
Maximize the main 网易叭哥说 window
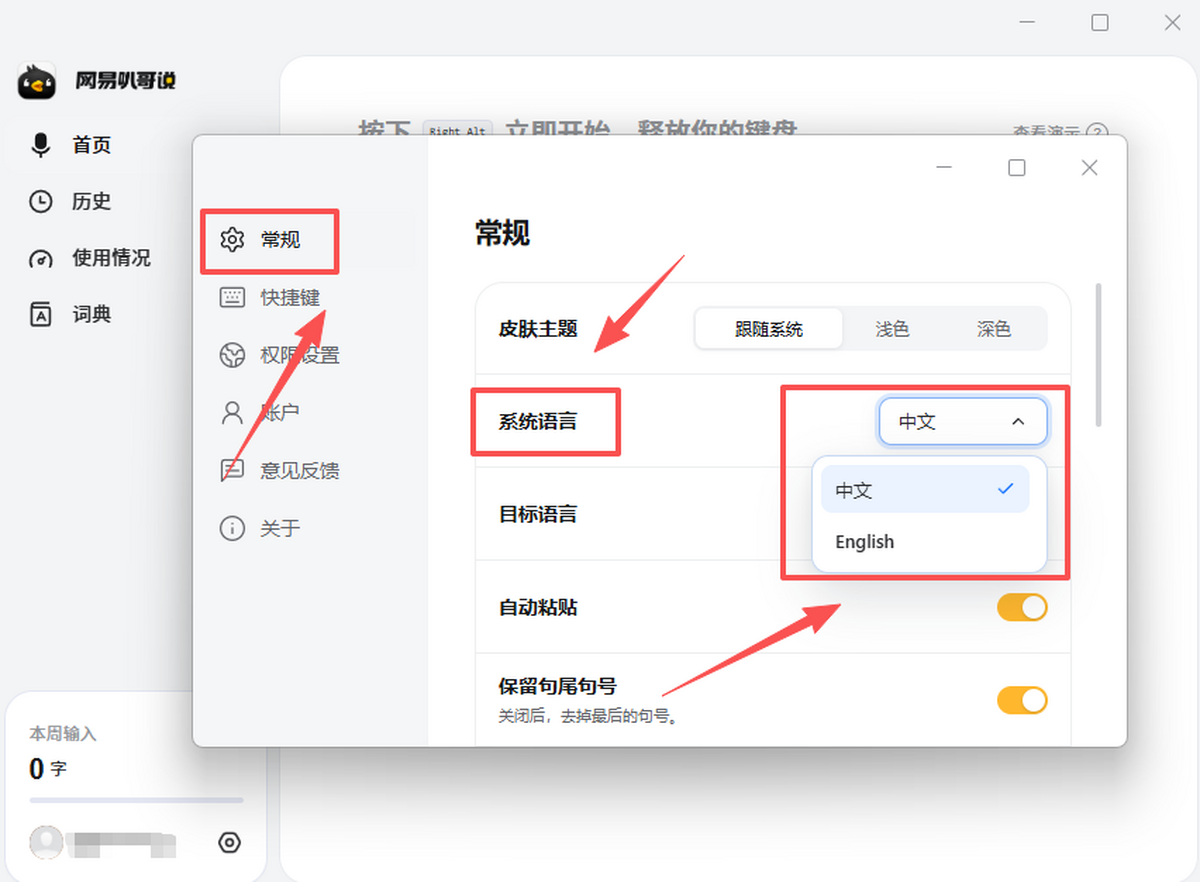click(1100, 22)
